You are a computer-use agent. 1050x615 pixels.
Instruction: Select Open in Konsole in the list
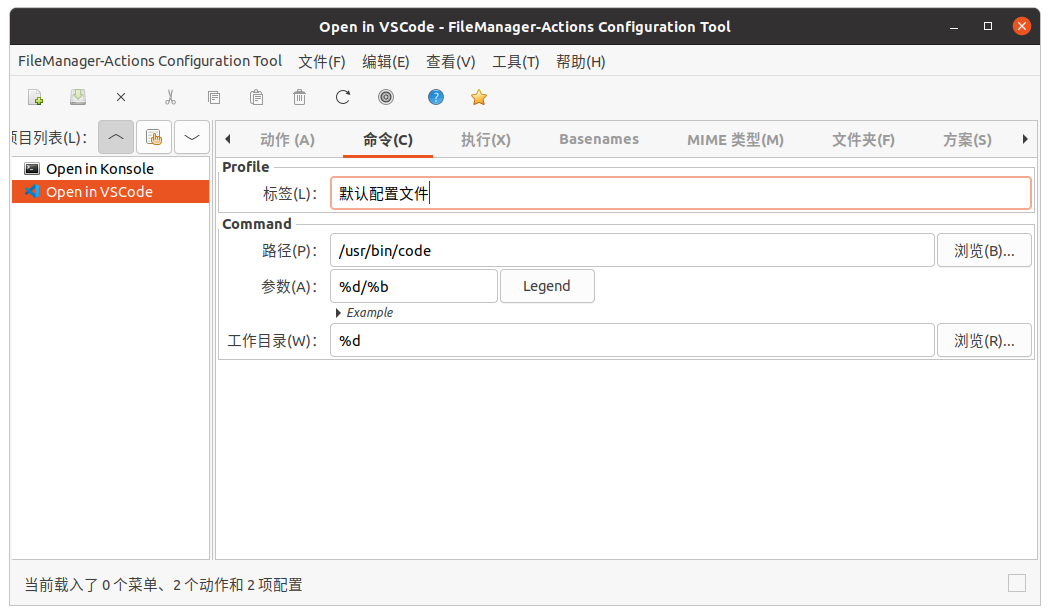99,169
